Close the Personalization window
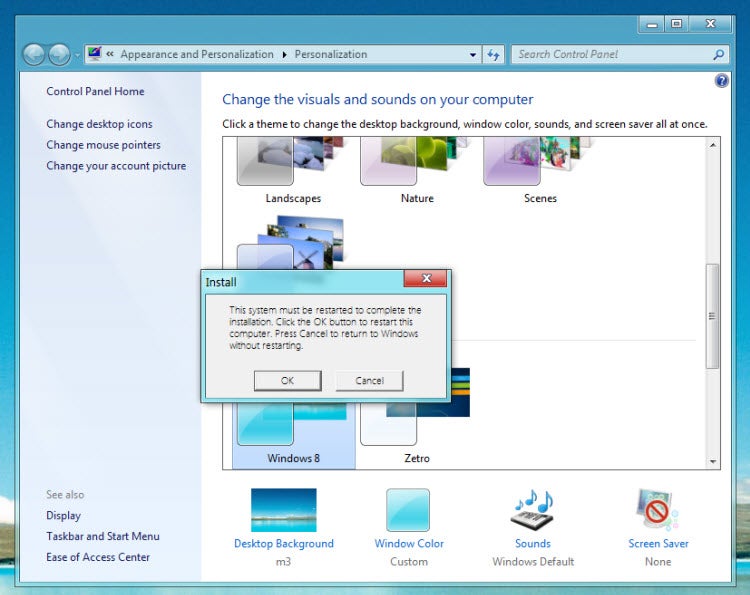 tap(710, 24)
